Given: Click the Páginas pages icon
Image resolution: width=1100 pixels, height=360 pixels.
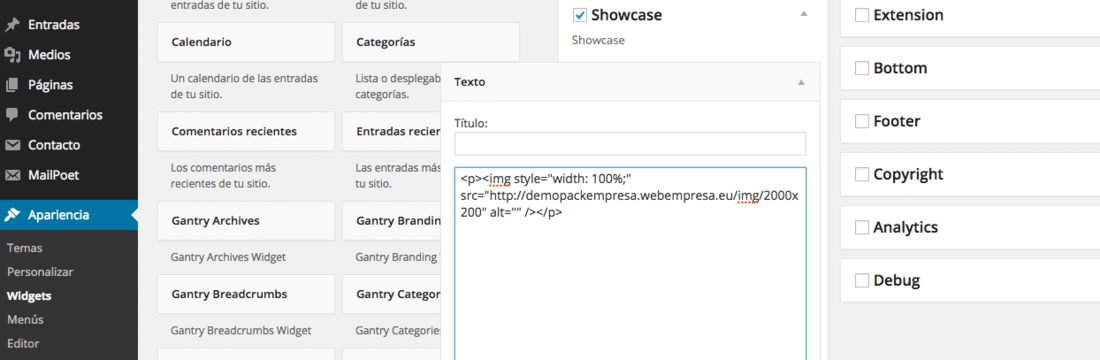Looking at the screenshot, I should [x=12, y=85].
